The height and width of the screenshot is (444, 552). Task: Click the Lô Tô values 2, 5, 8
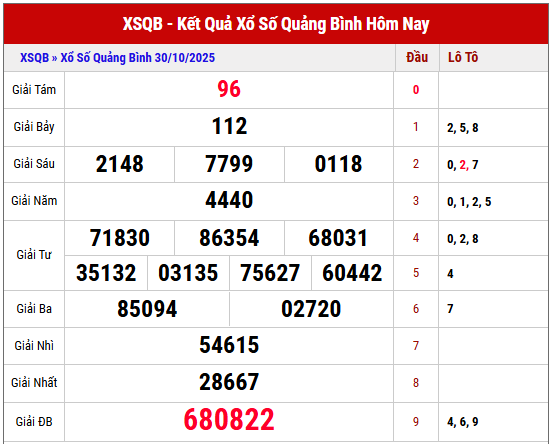click(463, 128)
